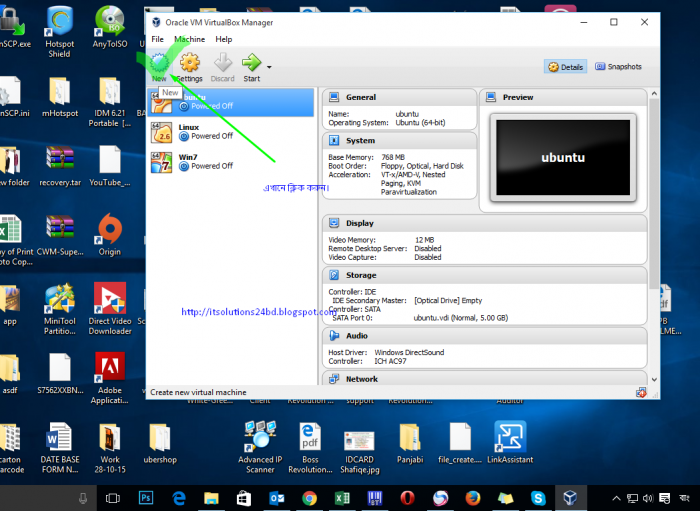Open the File menu
This screenshot has height=511, width=700.
click(157, 39)
